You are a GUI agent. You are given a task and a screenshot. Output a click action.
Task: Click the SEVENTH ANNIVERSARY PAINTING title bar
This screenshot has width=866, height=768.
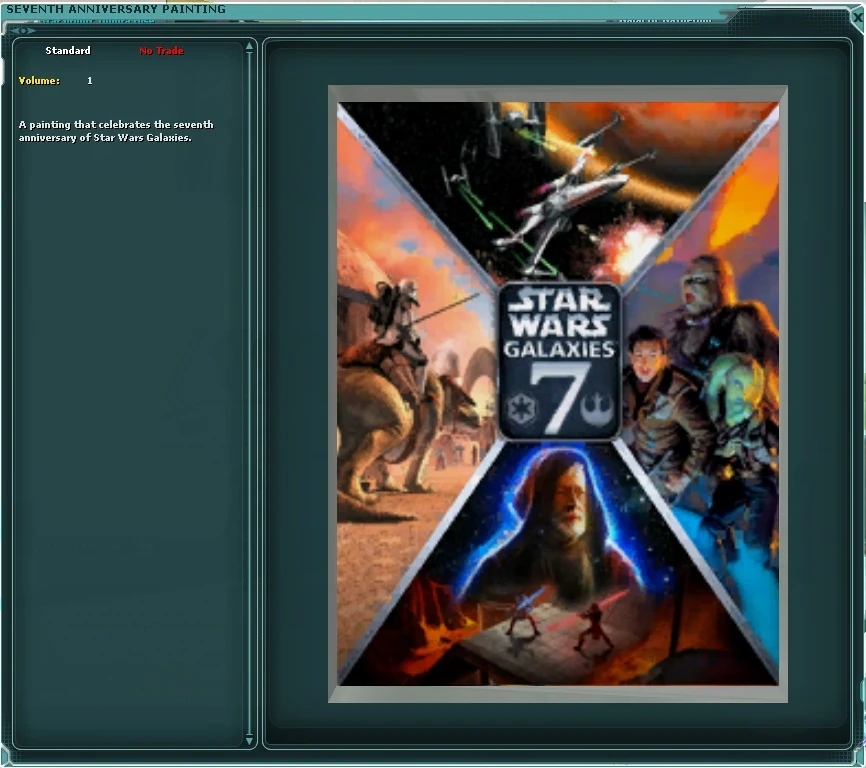(x=120, y=8)
